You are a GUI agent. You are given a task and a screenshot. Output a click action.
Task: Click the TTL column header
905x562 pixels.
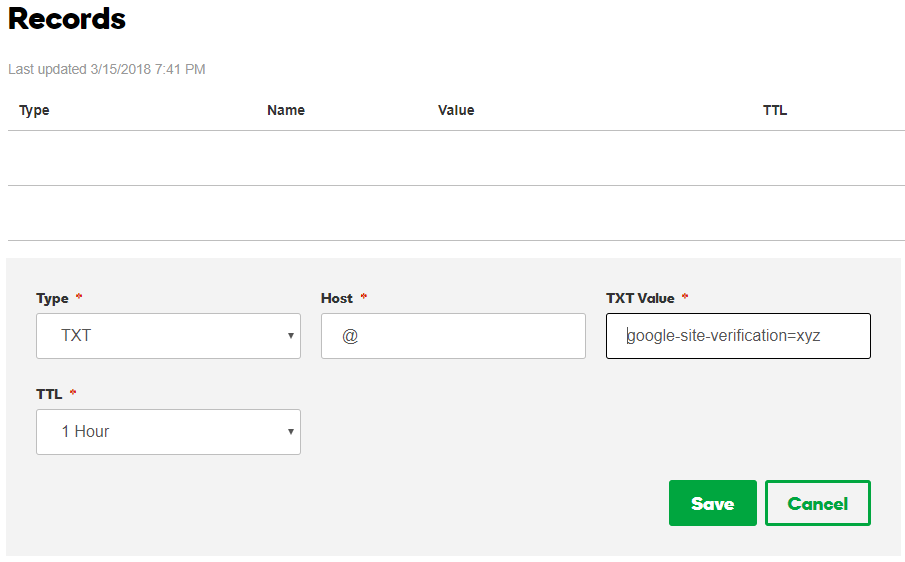click(x=775, y=110)
